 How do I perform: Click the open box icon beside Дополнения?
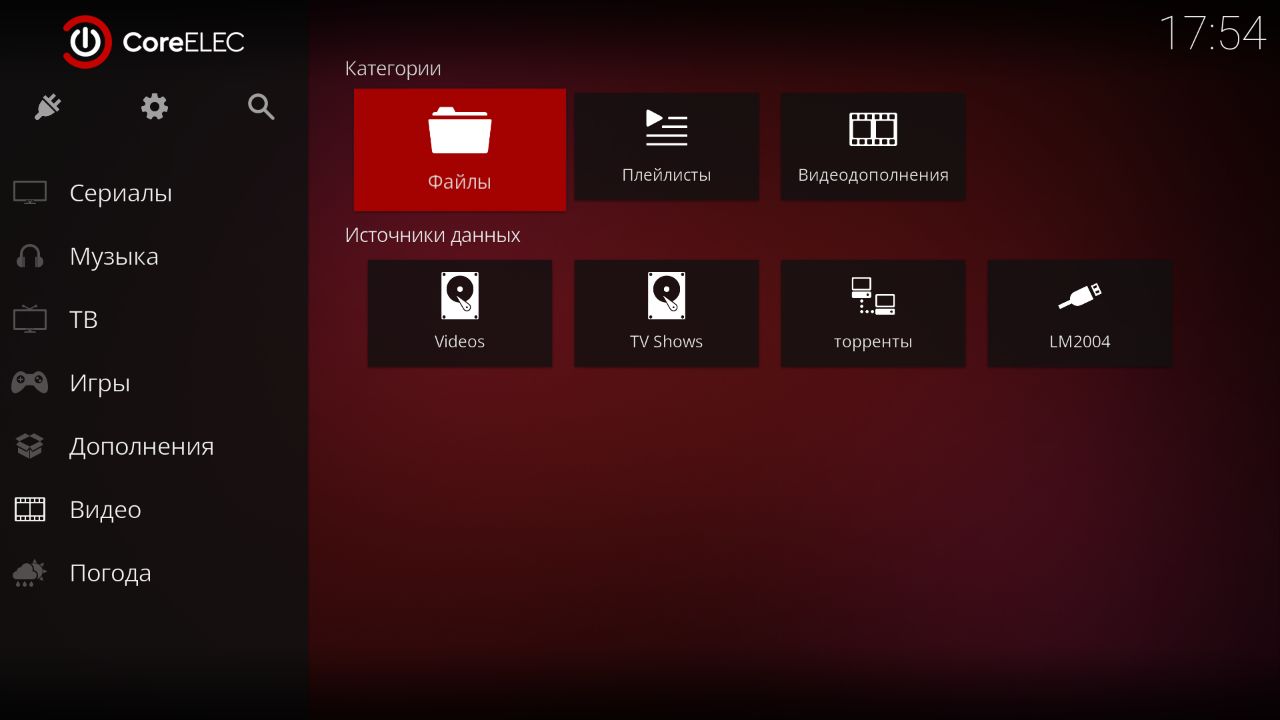coord(30,446)
